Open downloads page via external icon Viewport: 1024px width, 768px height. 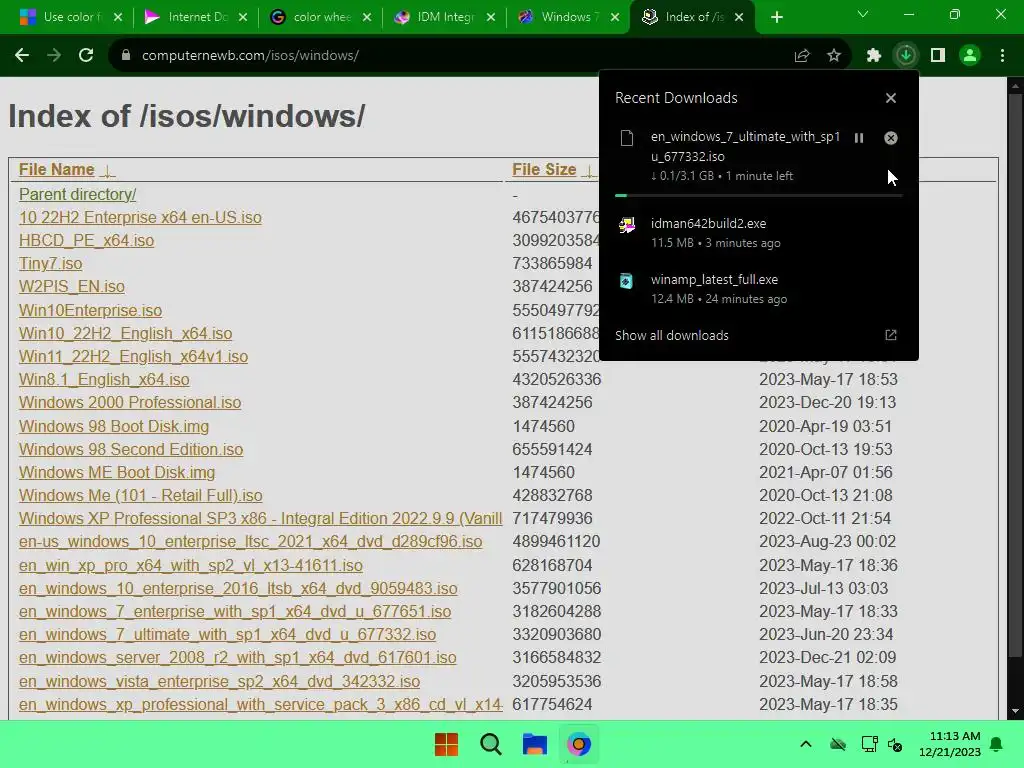click(891, 335)
